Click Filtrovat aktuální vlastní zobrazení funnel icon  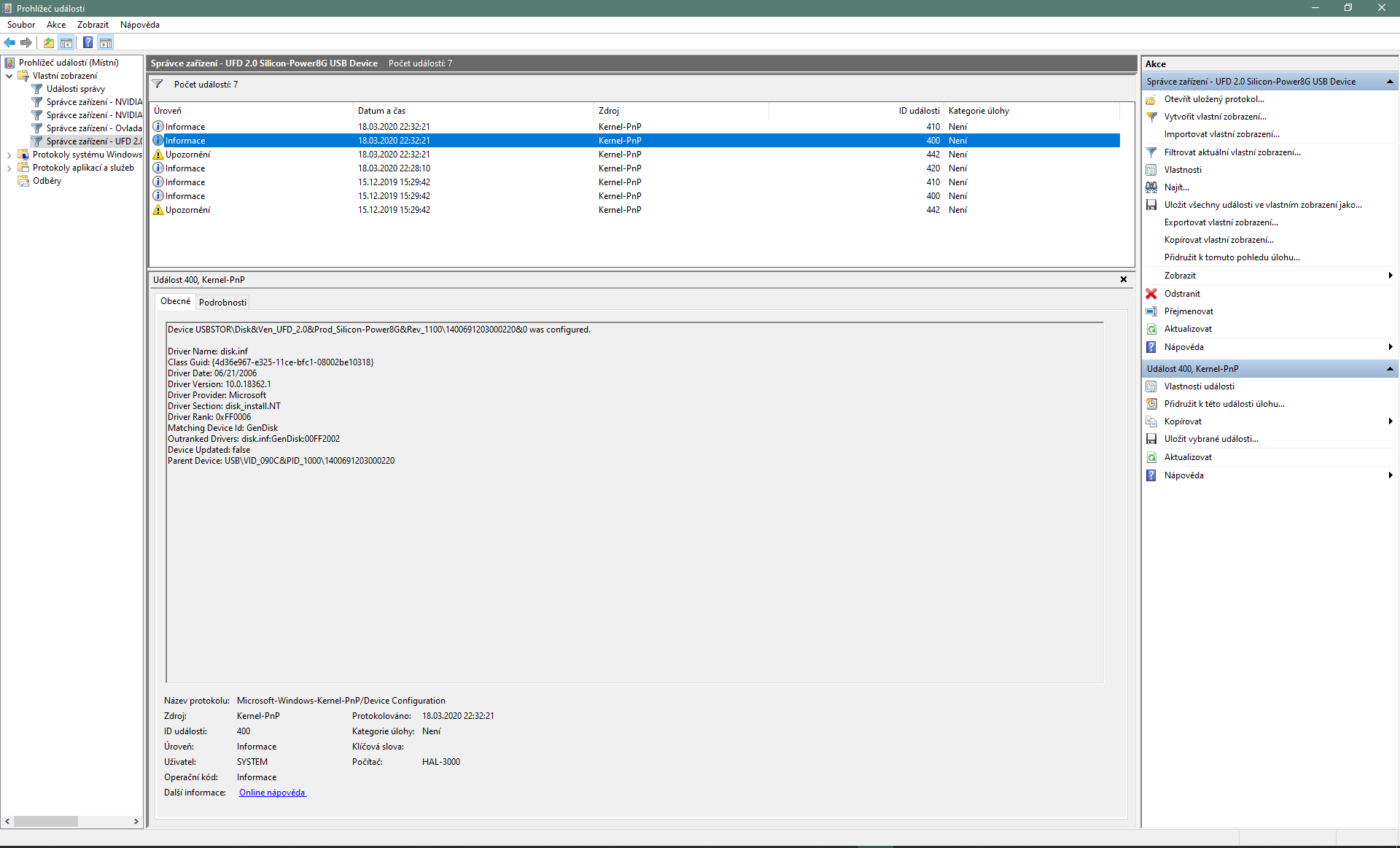[1151, 152]
